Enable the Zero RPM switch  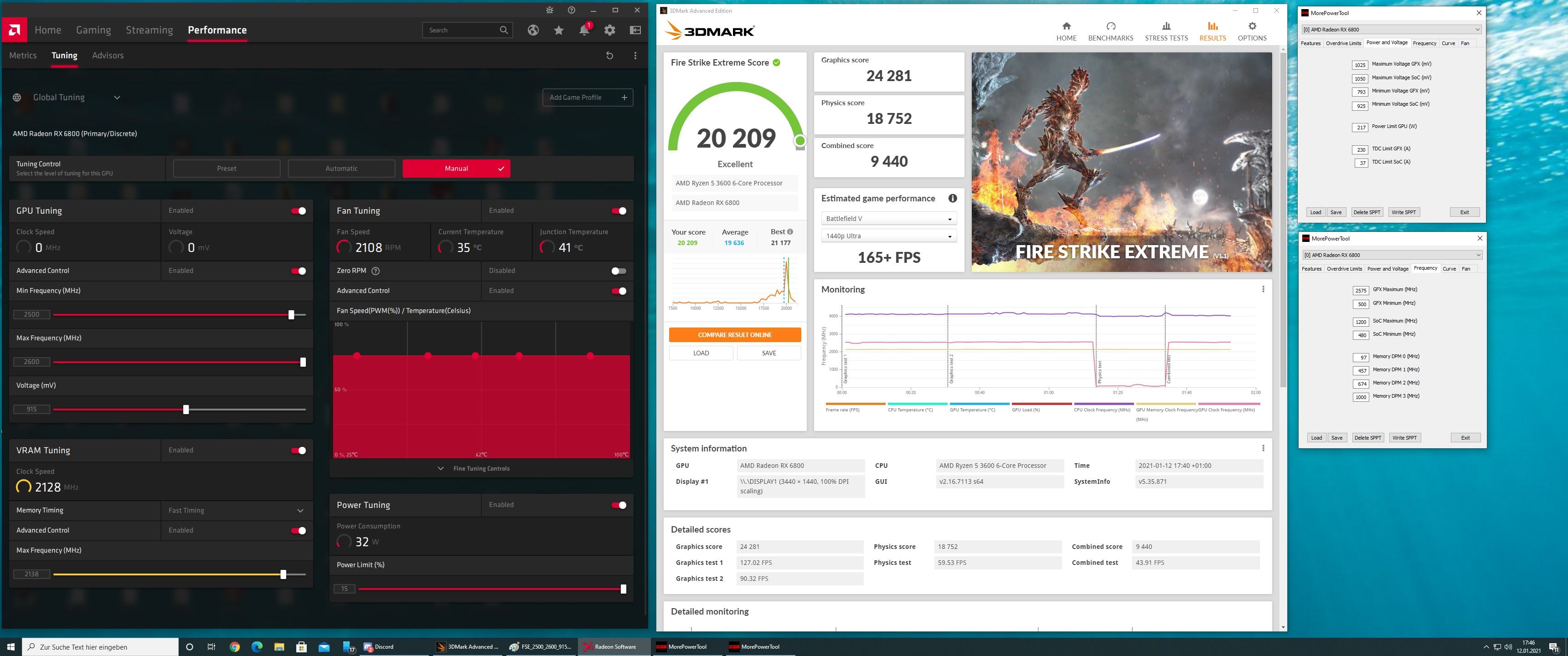point(619,271)
